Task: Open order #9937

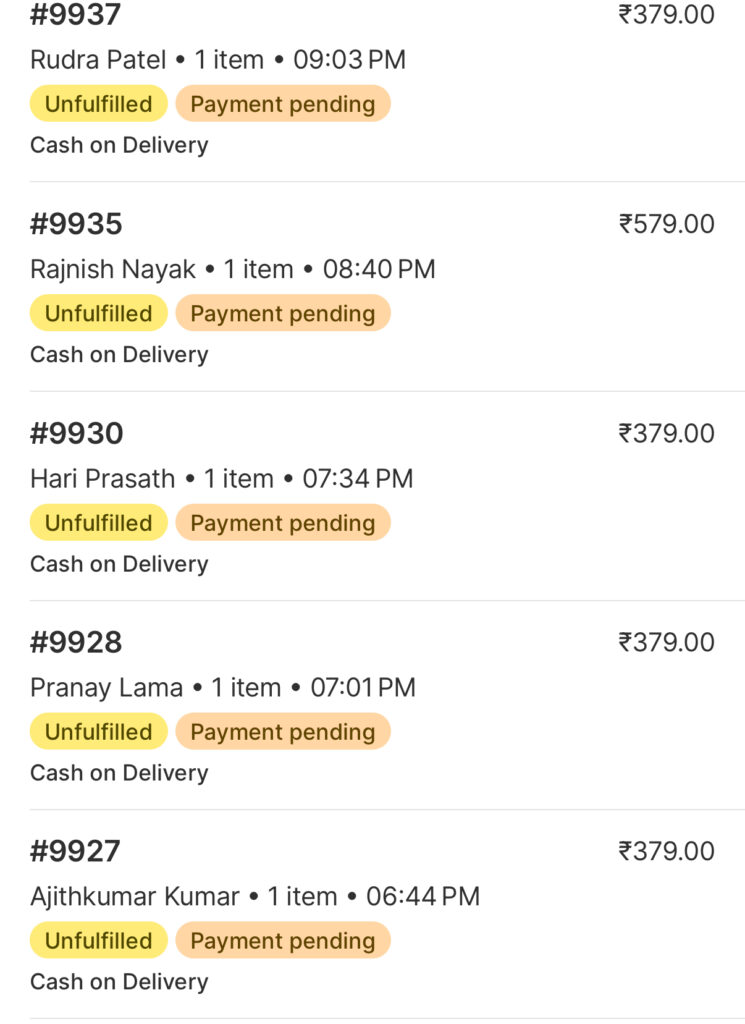Action: [x=76, y=15]
